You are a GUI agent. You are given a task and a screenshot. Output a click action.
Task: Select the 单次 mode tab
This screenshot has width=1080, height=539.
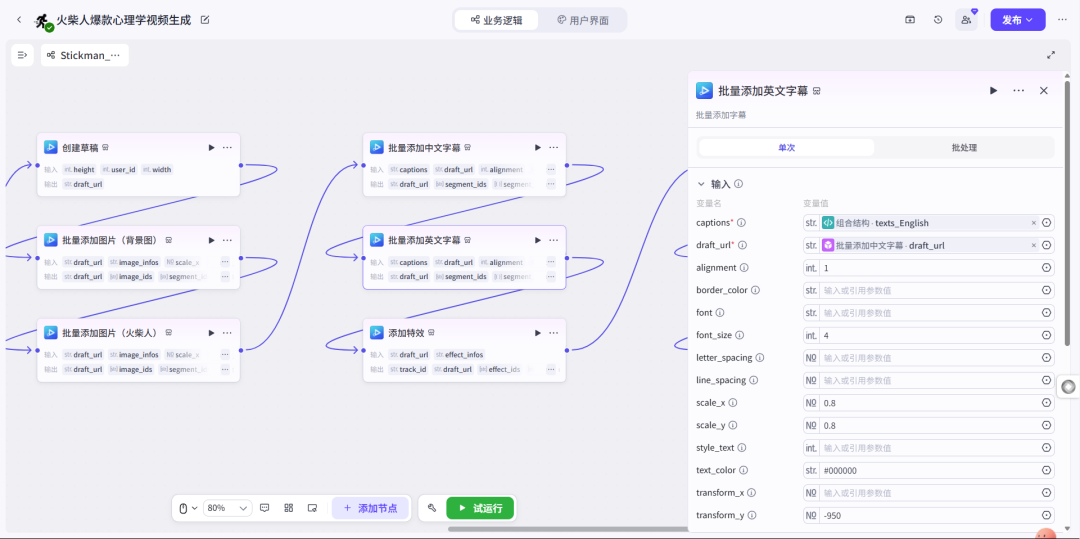(787, 147)
